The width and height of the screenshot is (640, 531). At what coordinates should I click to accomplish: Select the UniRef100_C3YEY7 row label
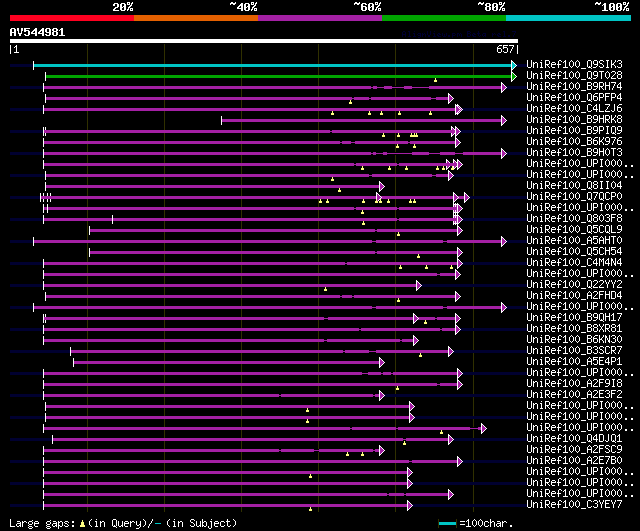pos(574,505)
